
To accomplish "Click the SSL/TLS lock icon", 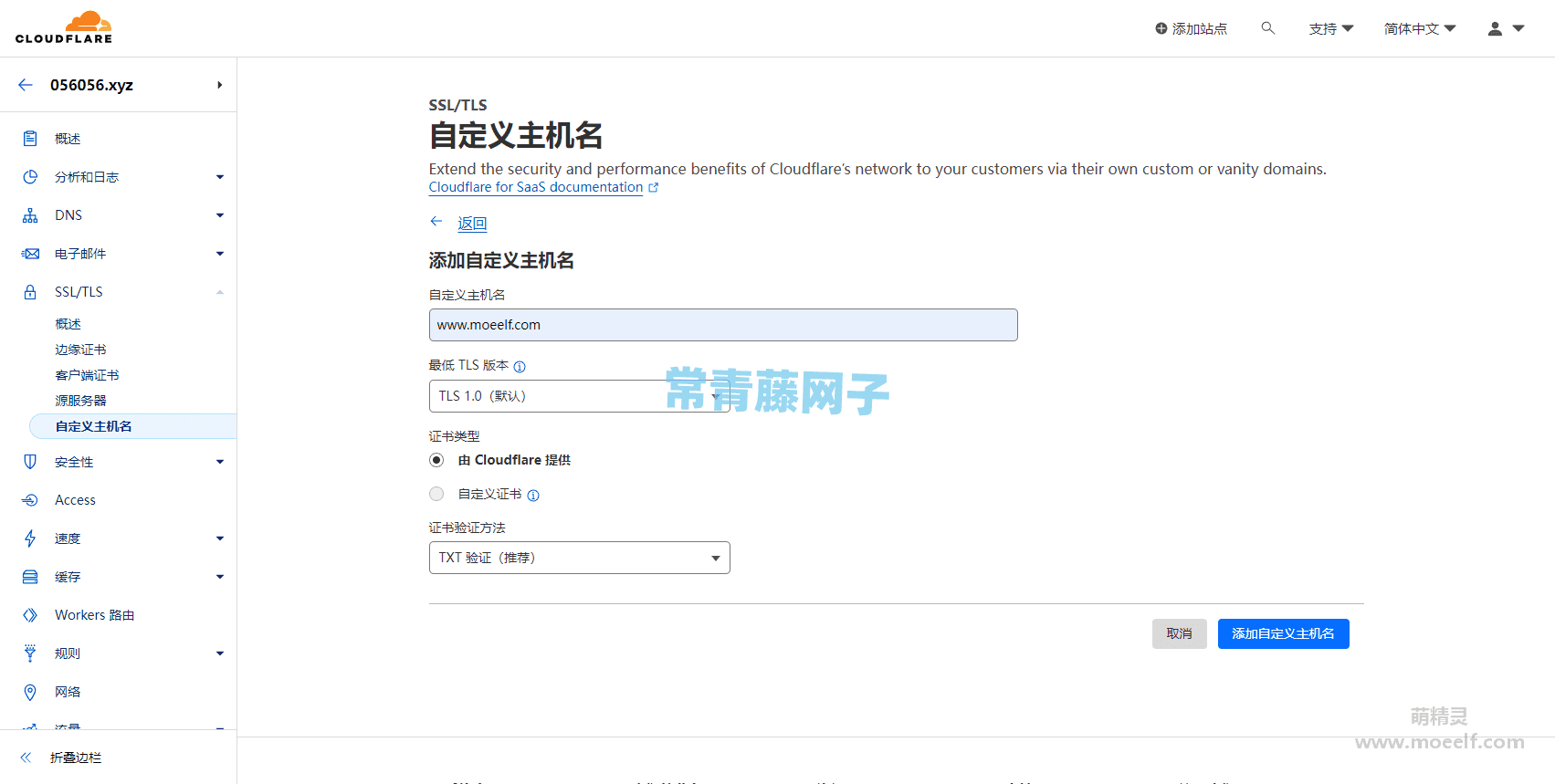I will click(30, 292).
